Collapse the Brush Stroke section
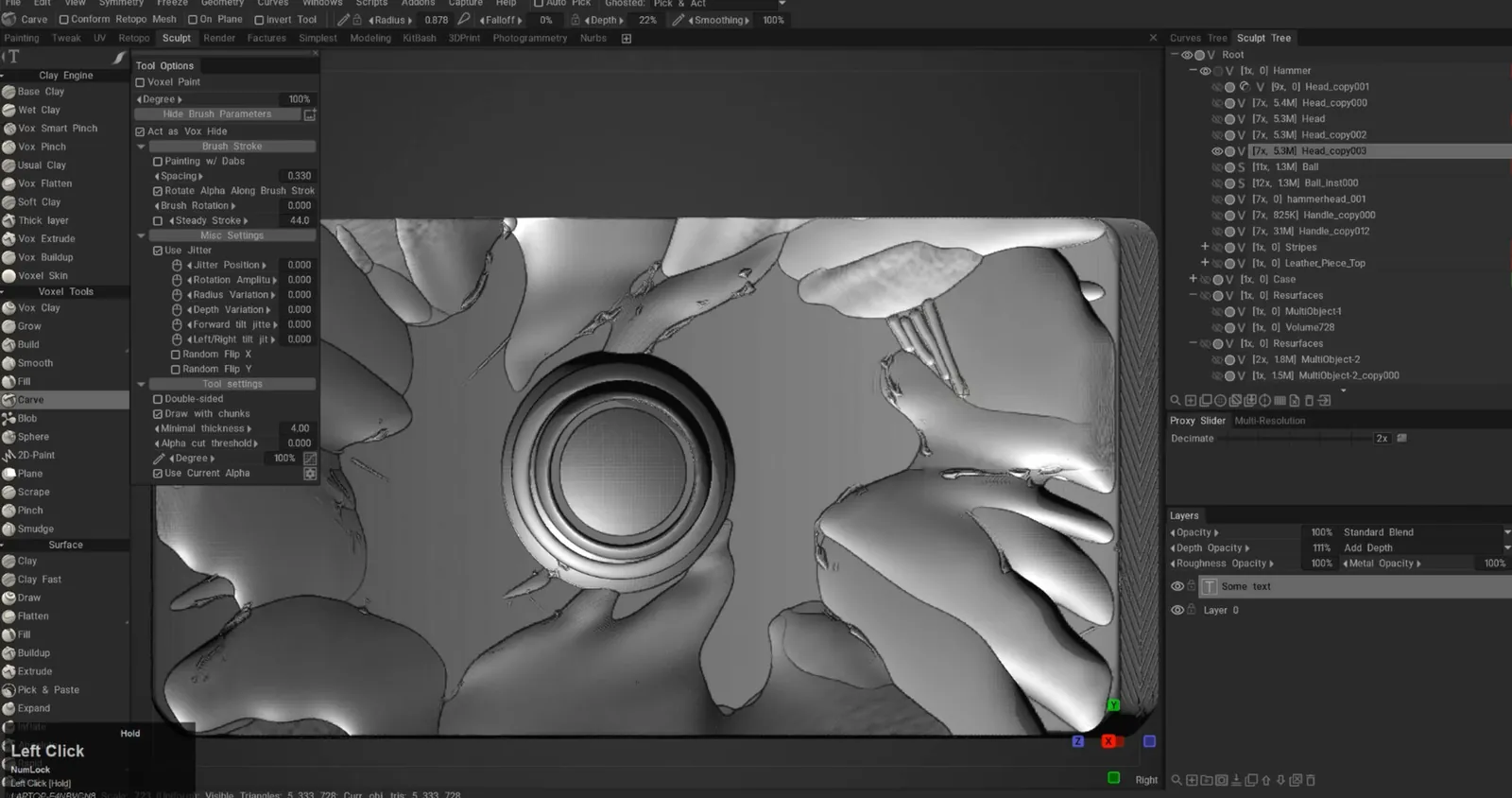The height and width of the screenshot is (798, 1512). click(141, 147)
